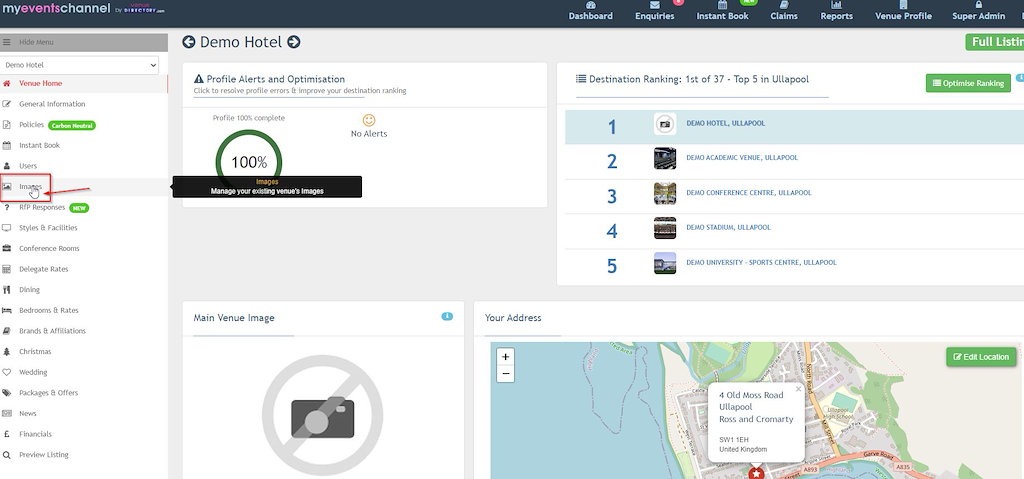Open Demo Academic Venue, Ullapool link
The height and width of the screenshot is (479, 1024).
point(742,158)
